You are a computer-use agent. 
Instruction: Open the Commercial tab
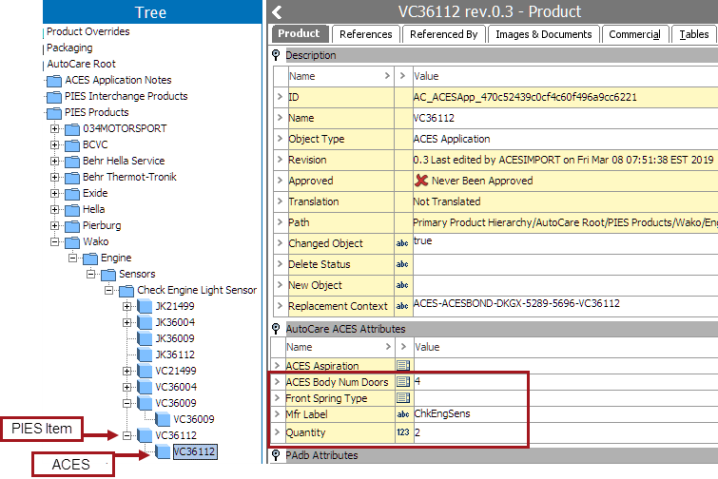point(635,34)
